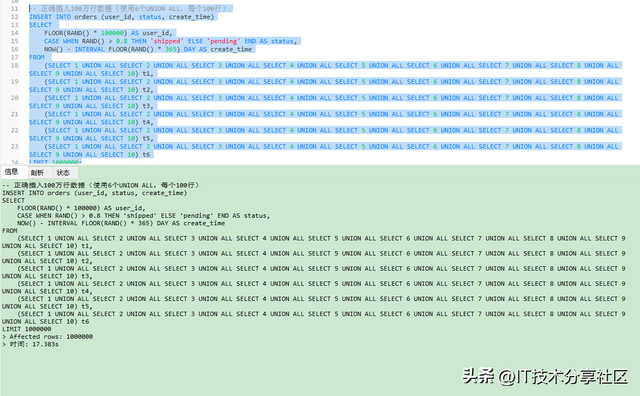Click 'INSERT INTO orders' on editor line 12
Viewport: 640px width, 396px height.
[63, 17]
